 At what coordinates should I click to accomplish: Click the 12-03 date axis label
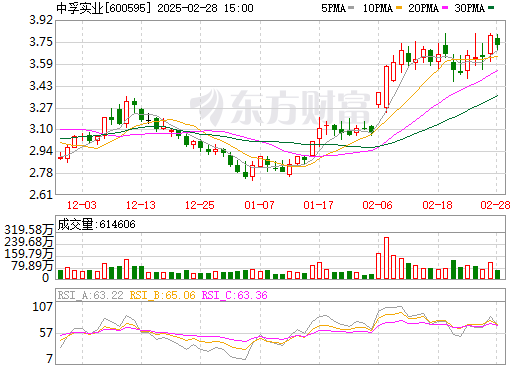pyautogui.click(x=82, y=205)
